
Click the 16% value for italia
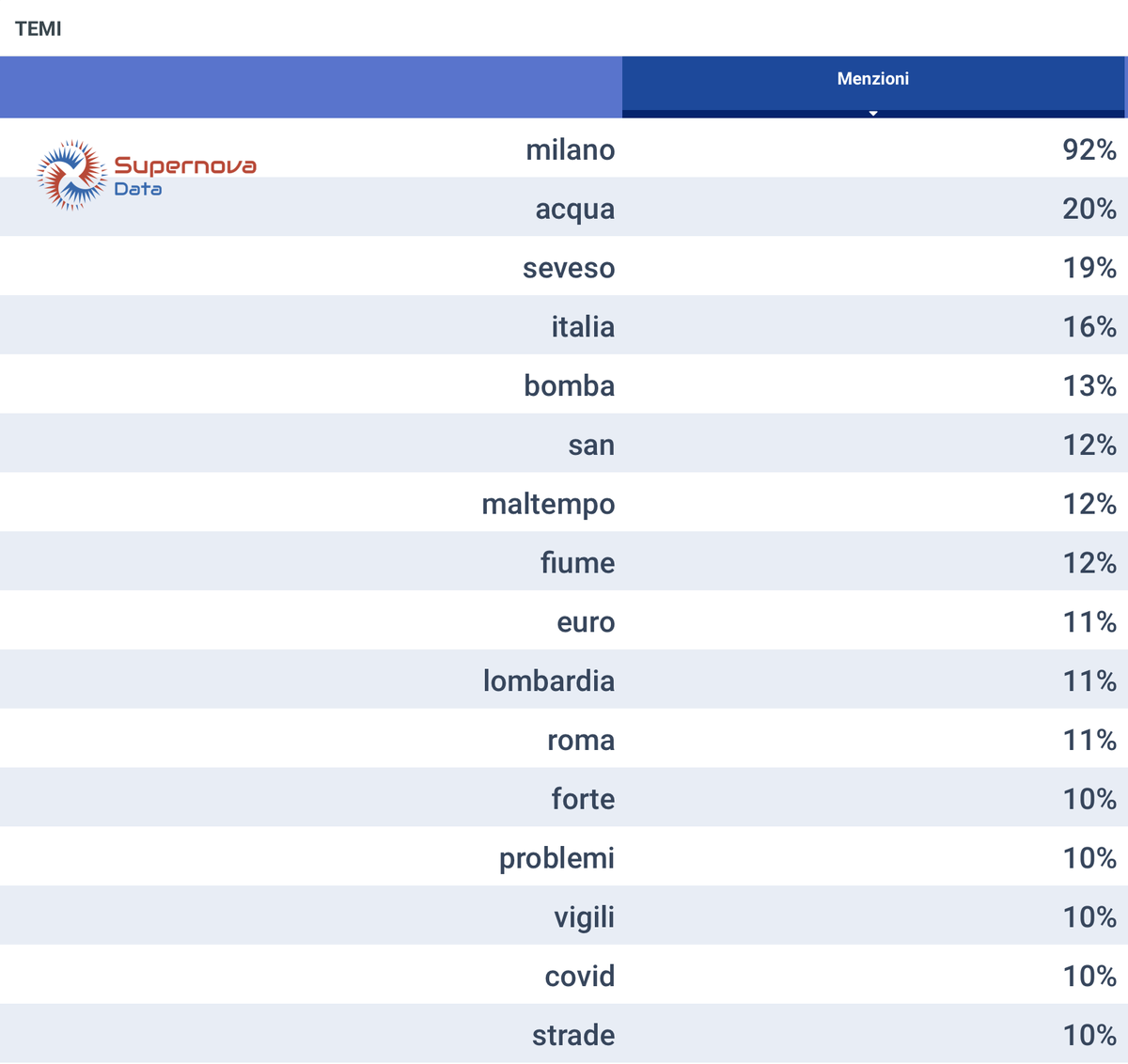click(1089, 327)
